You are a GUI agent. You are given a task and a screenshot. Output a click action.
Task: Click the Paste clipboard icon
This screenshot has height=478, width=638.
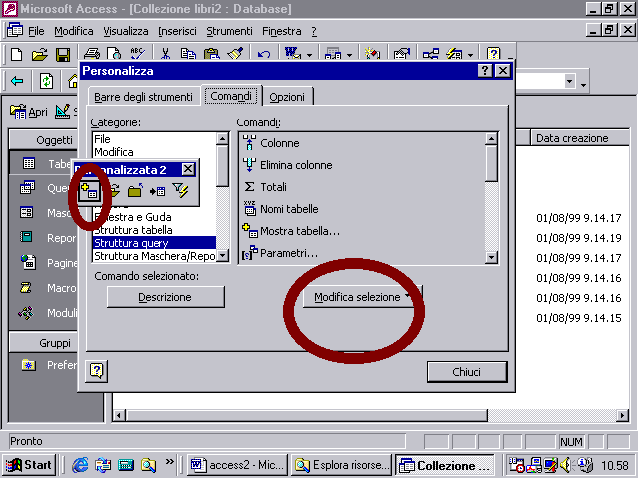tap(211, 53)
